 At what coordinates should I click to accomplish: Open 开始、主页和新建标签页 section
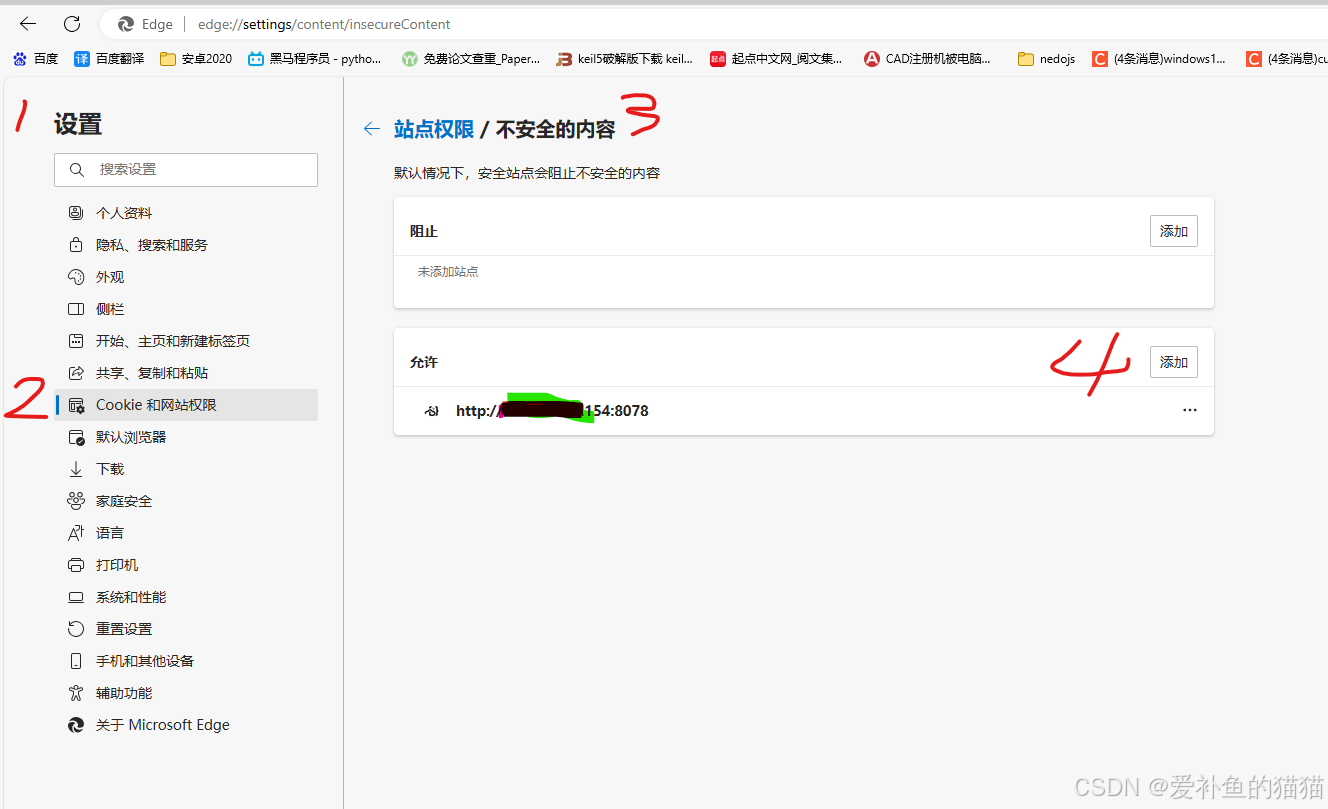tap(186, 341)
